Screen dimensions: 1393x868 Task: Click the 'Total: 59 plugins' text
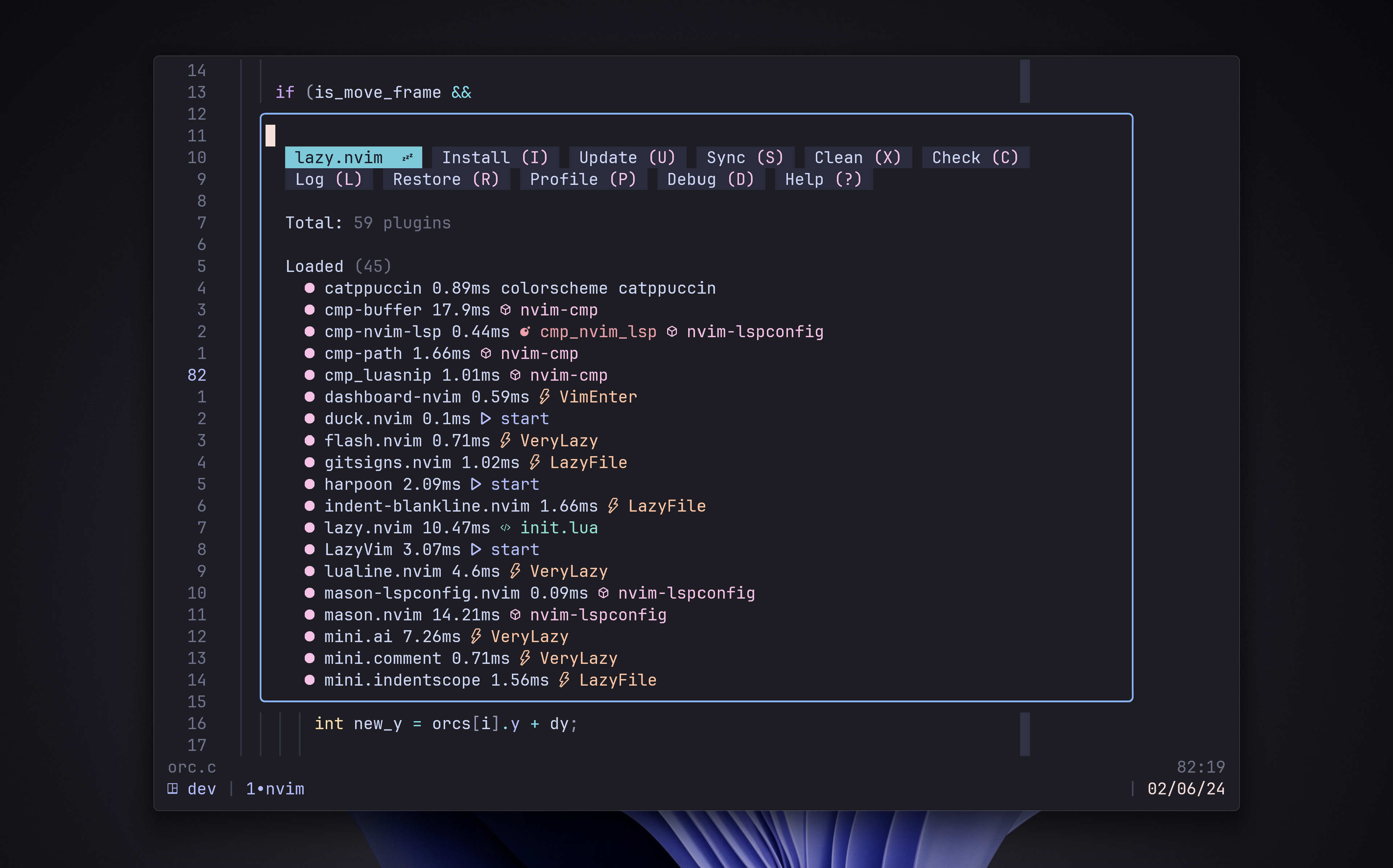pyautogui.click(x=368, y=223)
